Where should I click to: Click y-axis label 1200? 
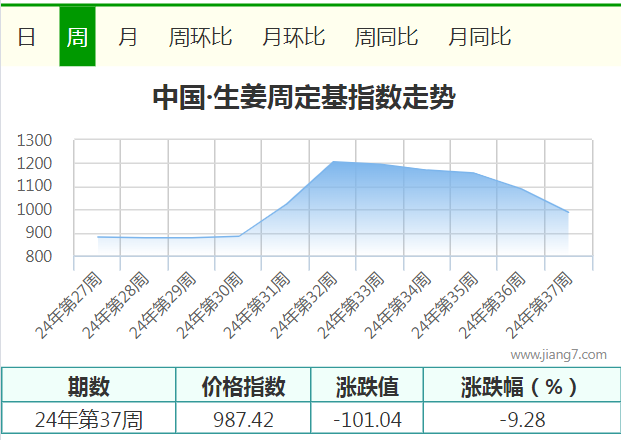point(34,164)
